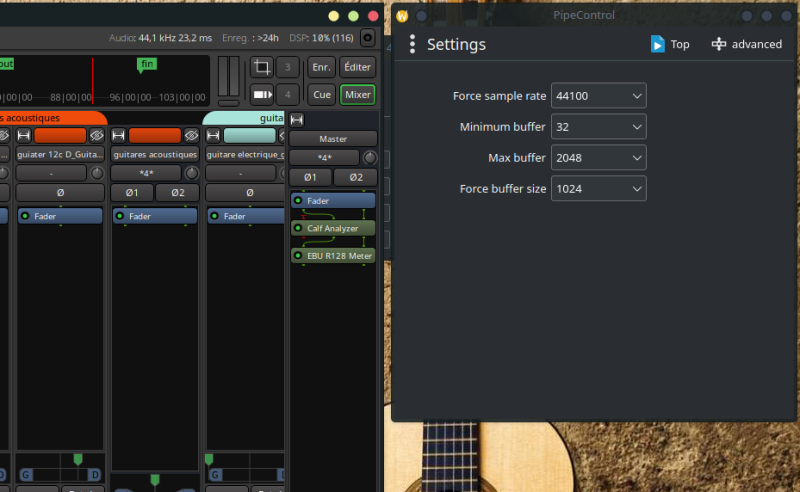Open the advanced settings page
Viewport: 800px width, 492px height.
[x=746, y=44]
